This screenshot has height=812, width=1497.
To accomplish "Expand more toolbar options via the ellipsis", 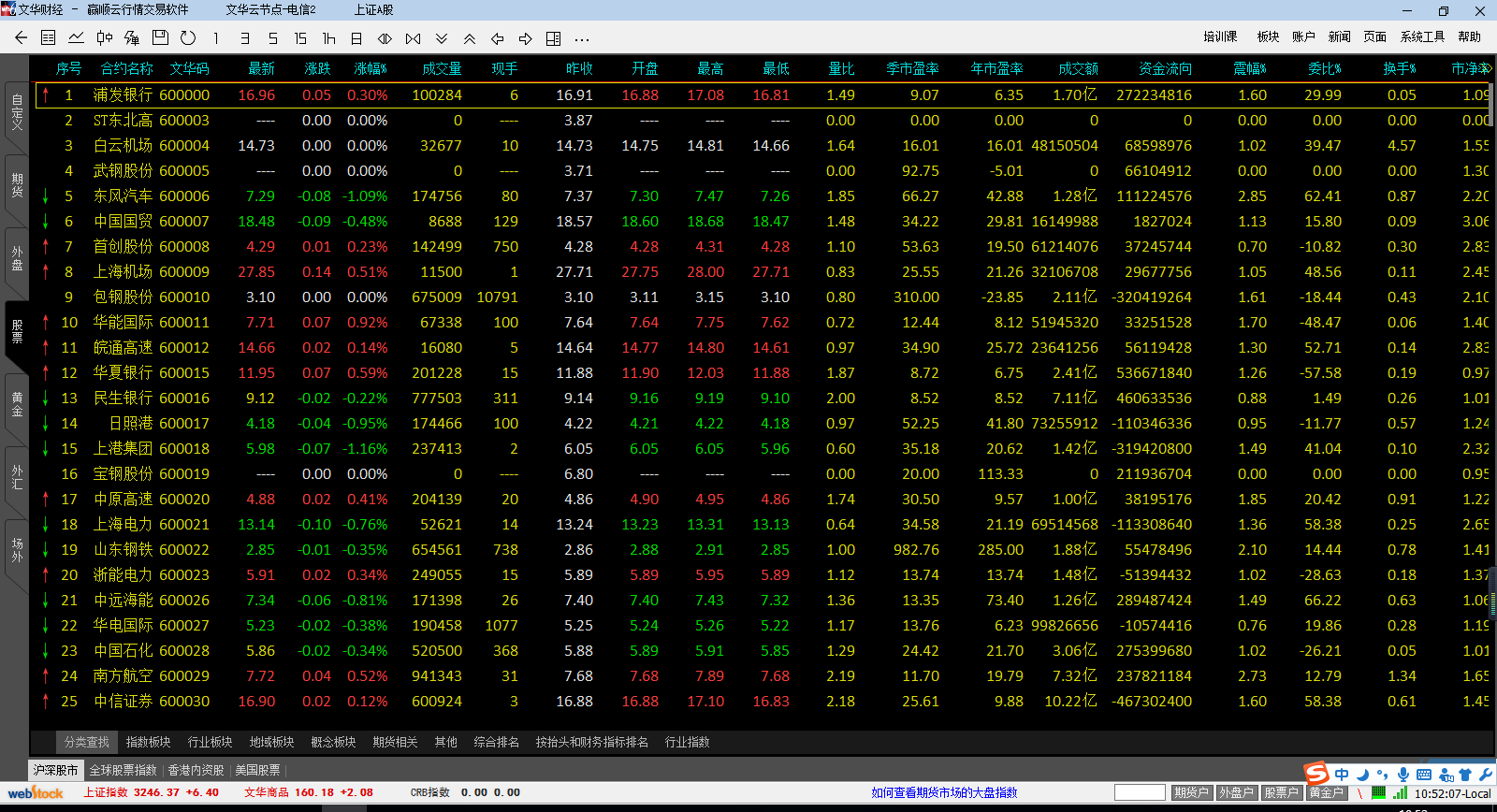I will 582,38.
